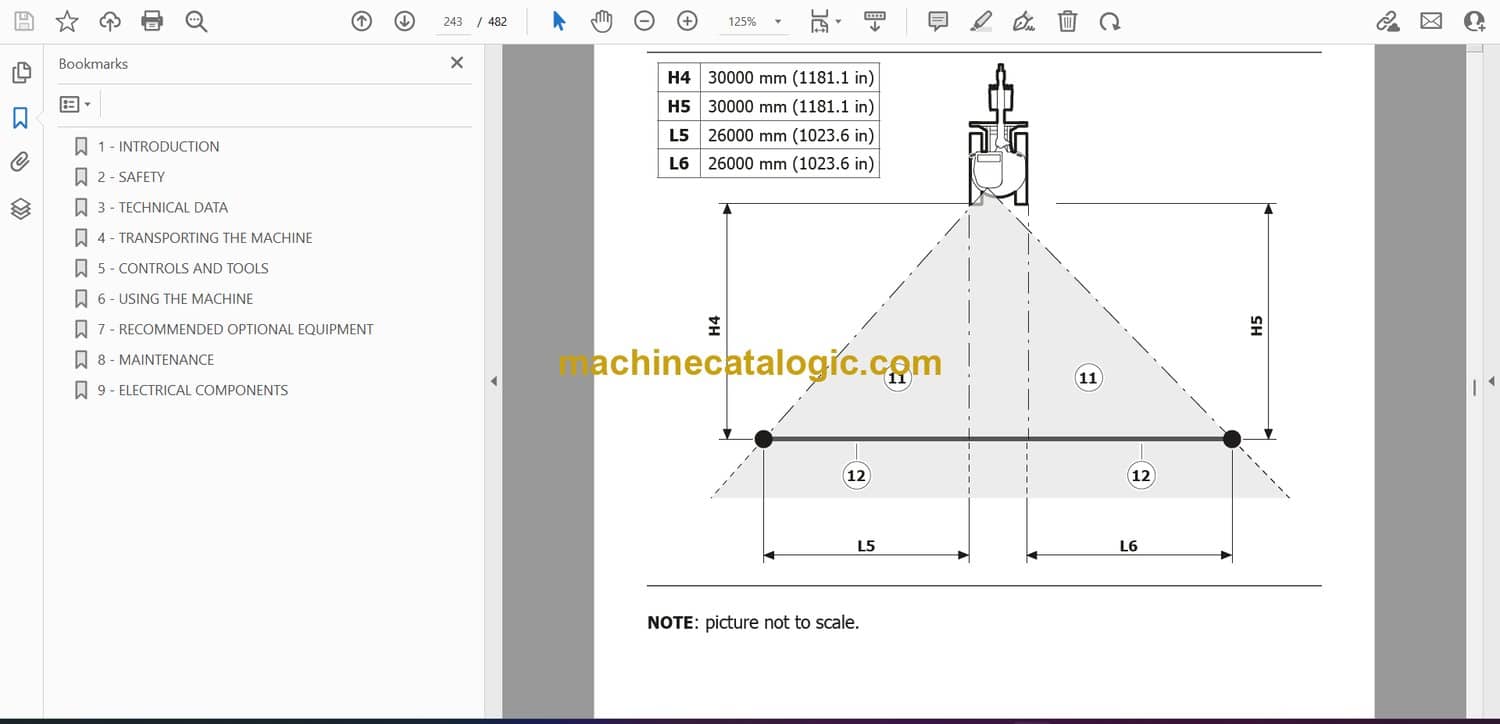The image size is (1500, 724).
Task: Upload file to cloud storage
Action: [110, 21]
